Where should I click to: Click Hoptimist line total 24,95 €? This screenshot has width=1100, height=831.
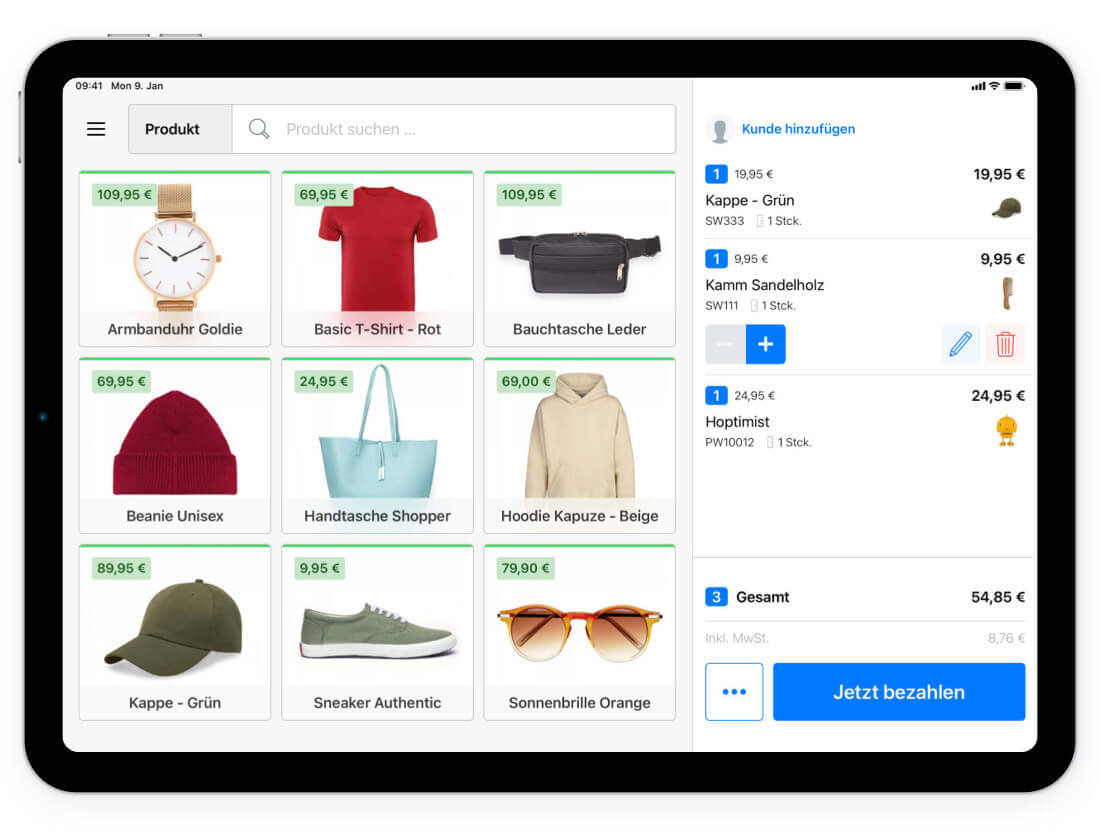tap(998, 396)
